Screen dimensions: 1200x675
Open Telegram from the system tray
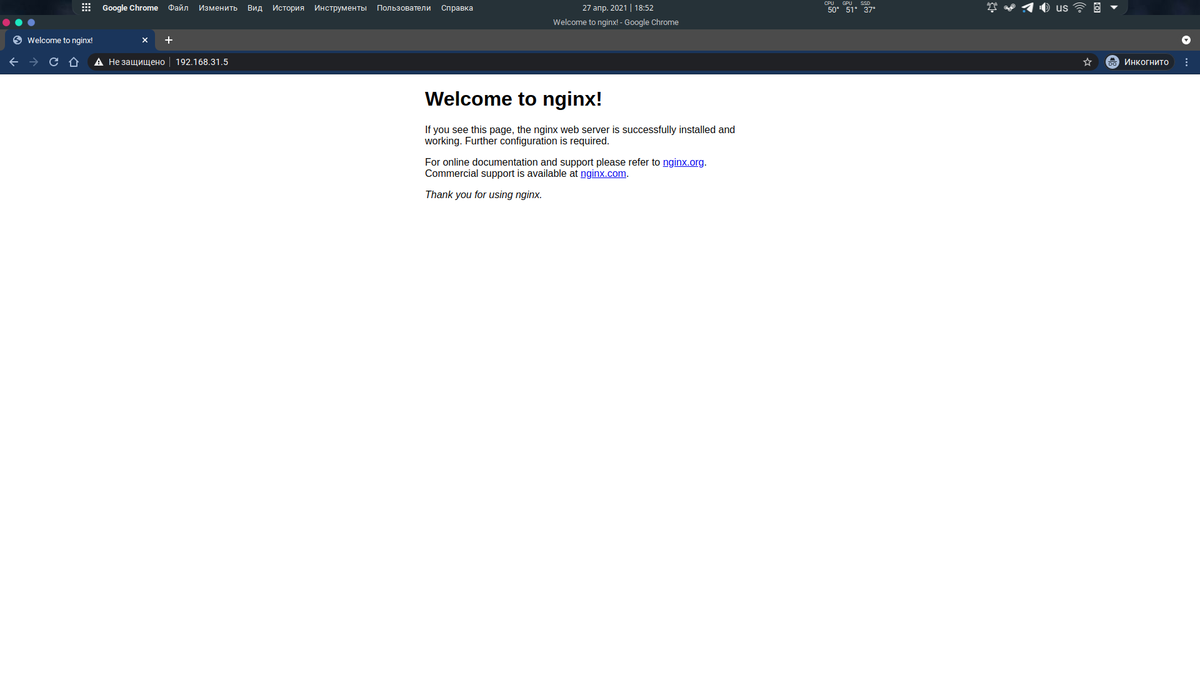1025,7
